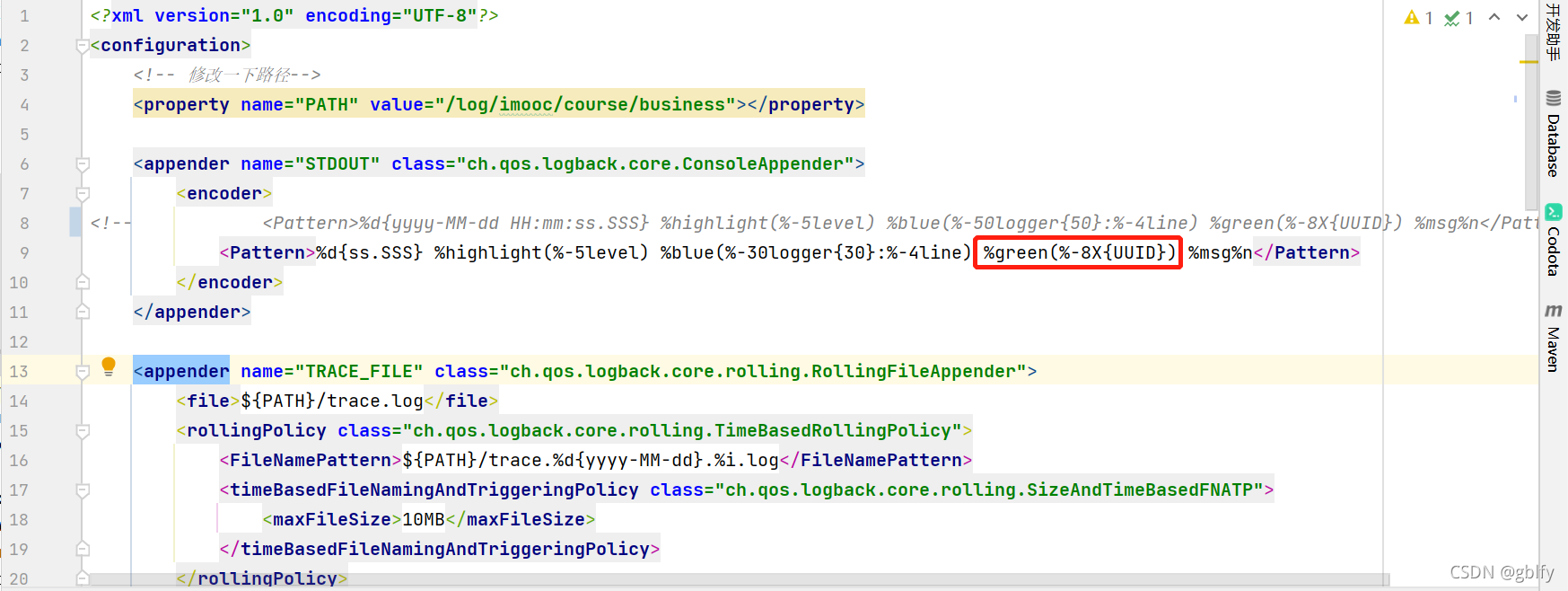The height and width of the screenshot is (591, 1568).
Task: Click the yellow warning stripe marker
Action: click(1529, 62)
